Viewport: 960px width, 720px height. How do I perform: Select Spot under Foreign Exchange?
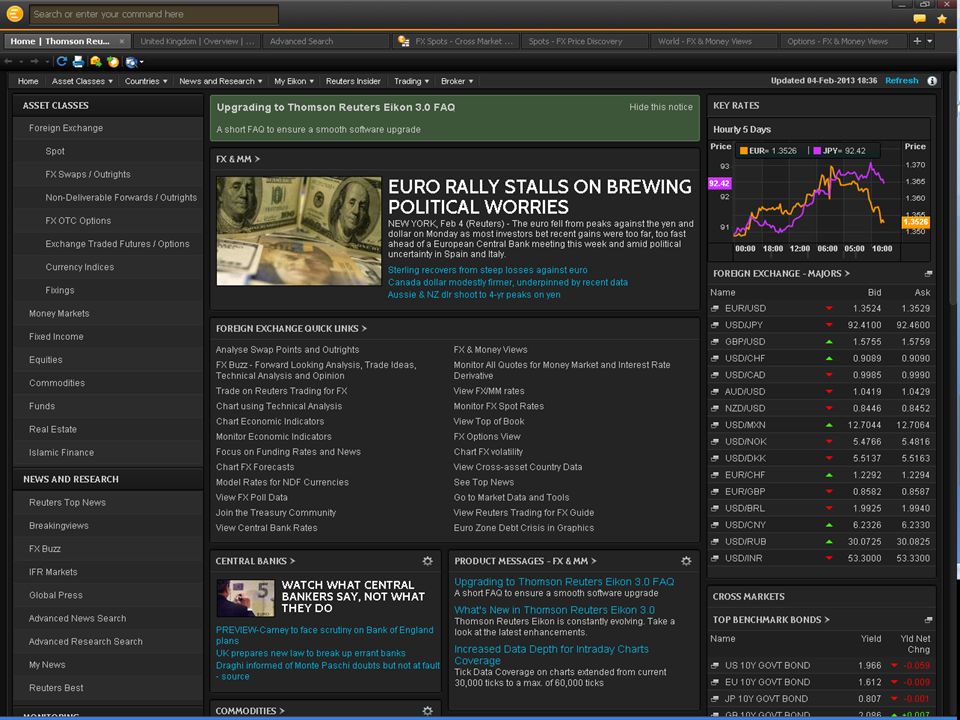pyautogui.click(x=54, y=151)
